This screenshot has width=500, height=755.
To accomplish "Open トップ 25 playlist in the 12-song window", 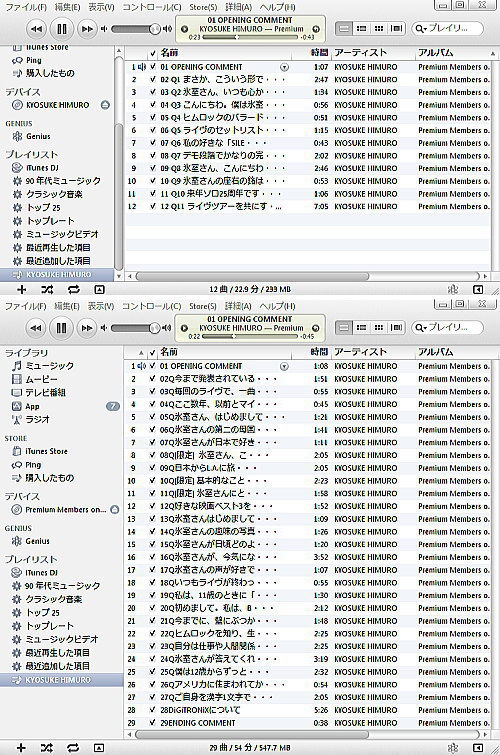I will tap(43, 208).
